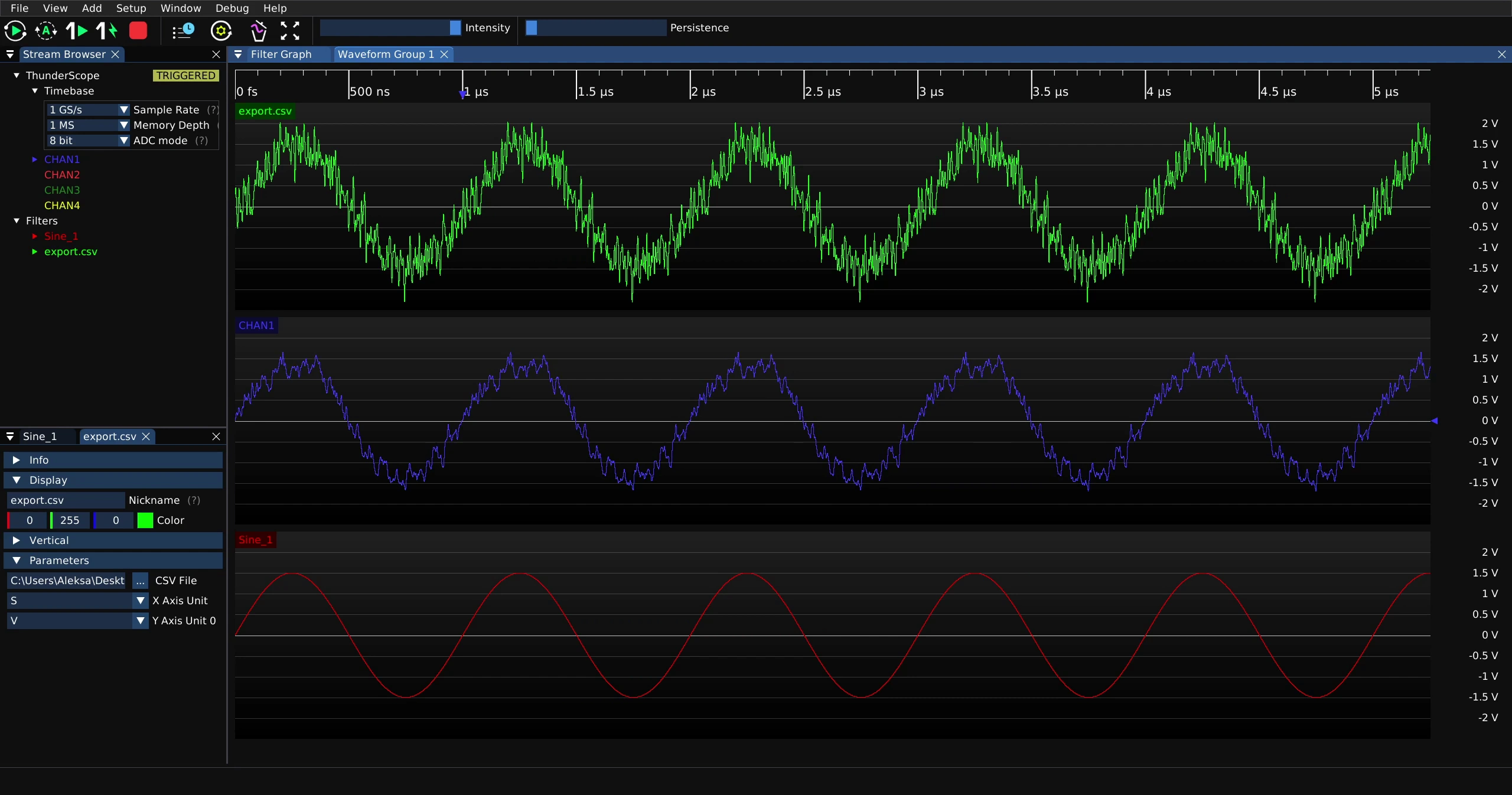Close the export.csv properties tab
This screenshot has height=795, width=1512.
point(146,436)
